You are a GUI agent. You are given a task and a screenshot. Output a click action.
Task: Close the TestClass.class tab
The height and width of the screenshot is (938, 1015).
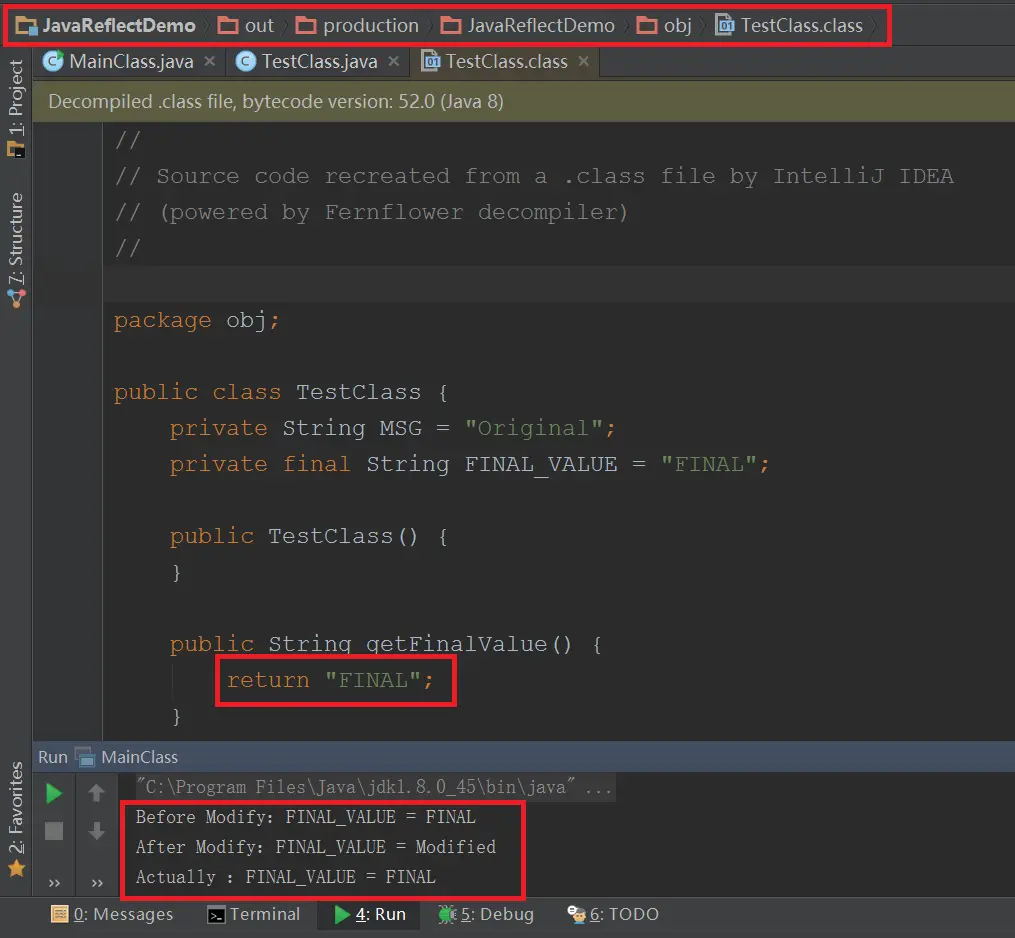(x=583, y=61)
